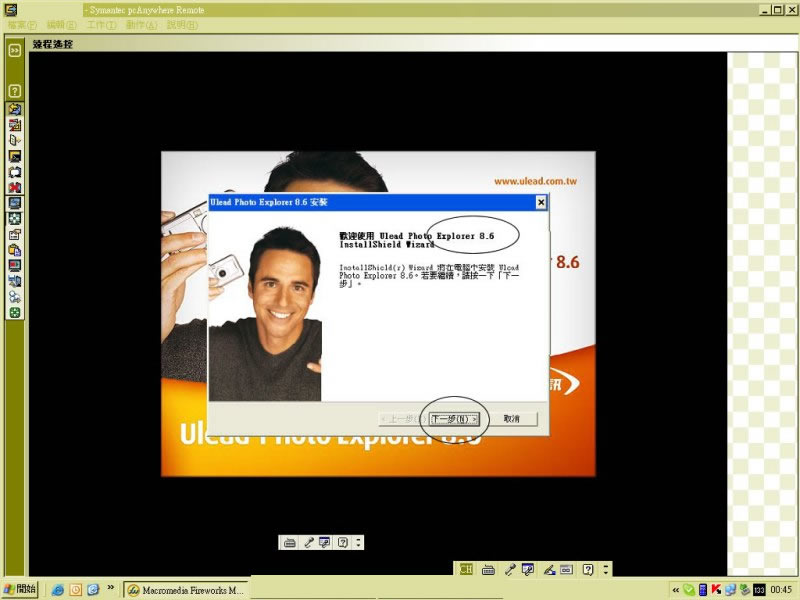This screenshot has width=800, height=600.
Task: Click the red X end session sidebar icon
Action: coord(15,187)
